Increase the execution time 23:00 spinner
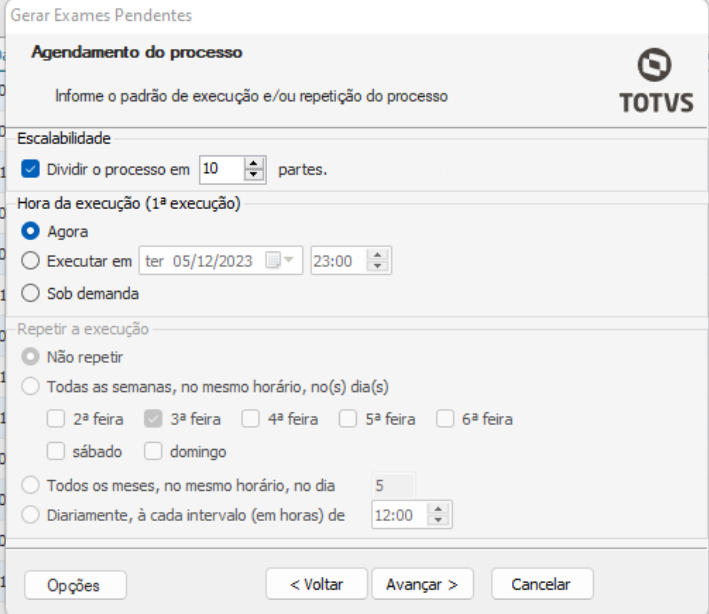This screenshot has height=614, width=709. [378, 256]
